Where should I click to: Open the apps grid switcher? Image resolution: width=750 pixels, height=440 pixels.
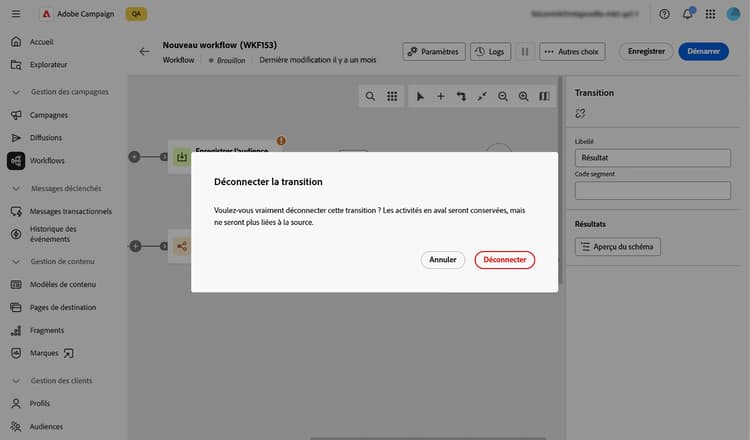[710, 14]
